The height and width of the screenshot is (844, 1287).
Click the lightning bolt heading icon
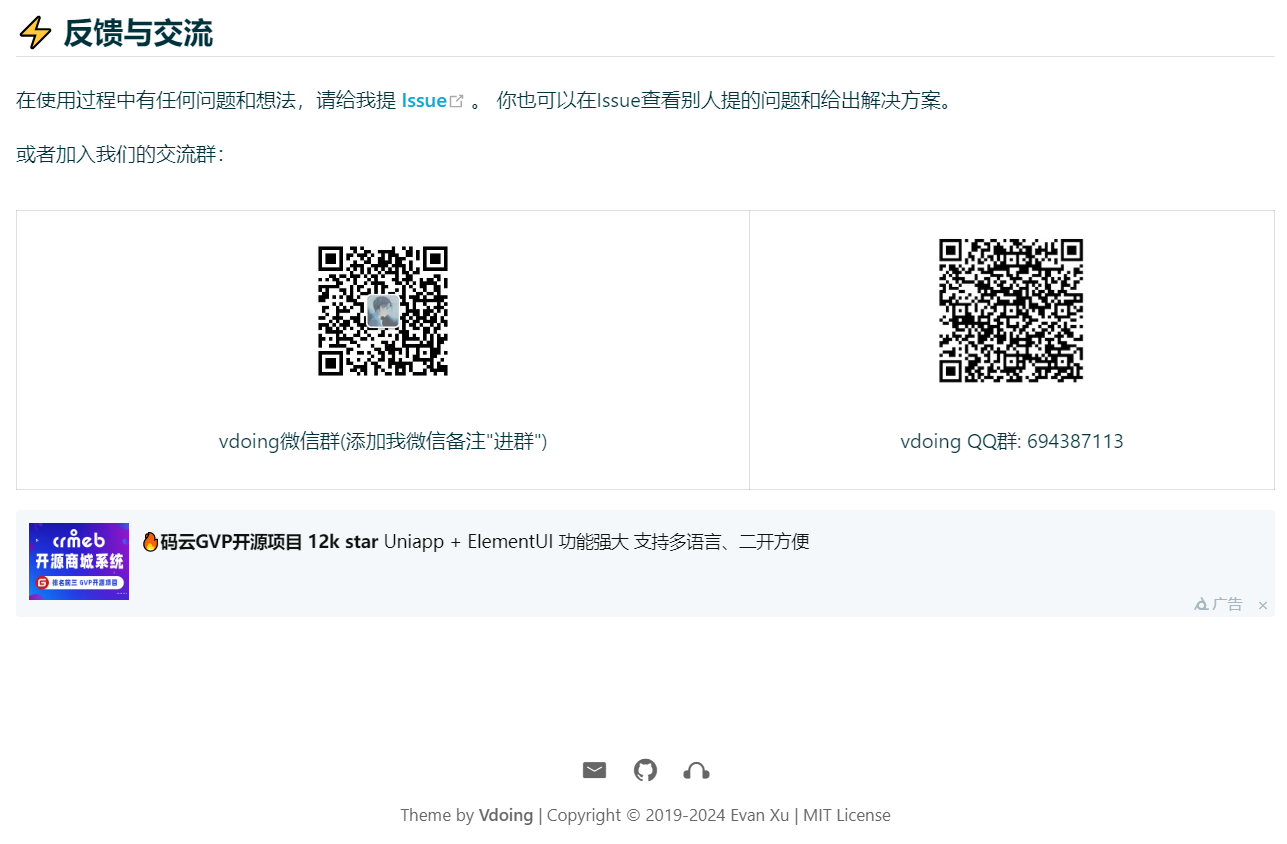click(35, 33)
